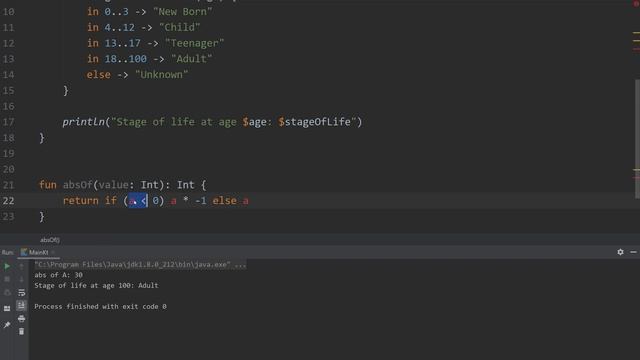Click 'value' parameter on line 21
This screenshot has height=360, width=640.
coord(113,185)
